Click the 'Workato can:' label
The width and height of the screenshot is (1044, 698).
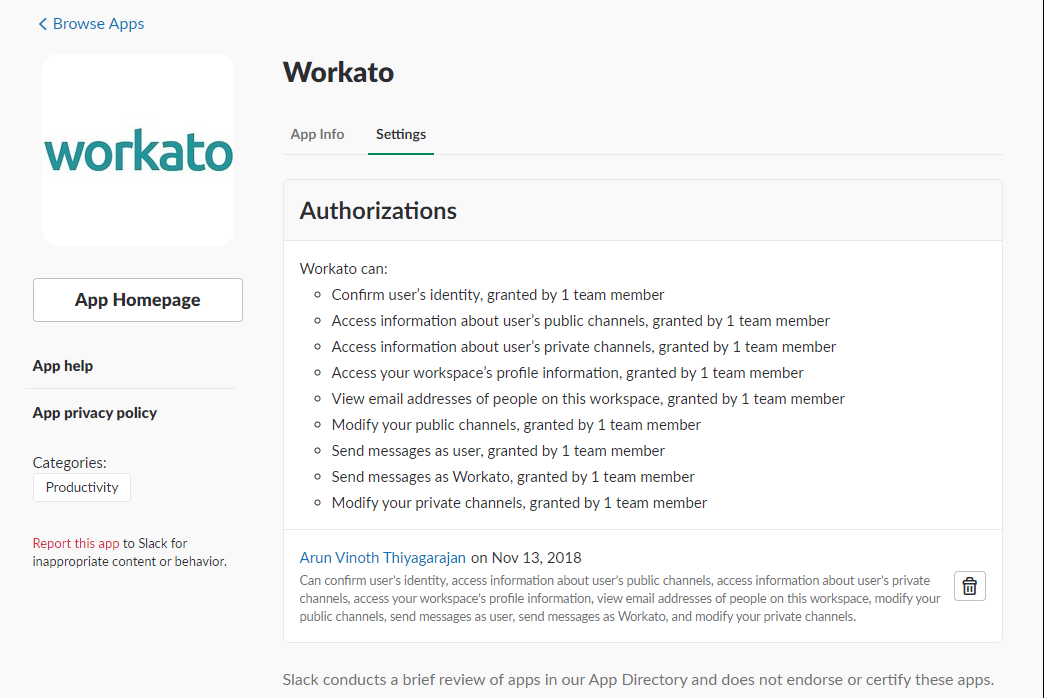[x=344, y=269]
